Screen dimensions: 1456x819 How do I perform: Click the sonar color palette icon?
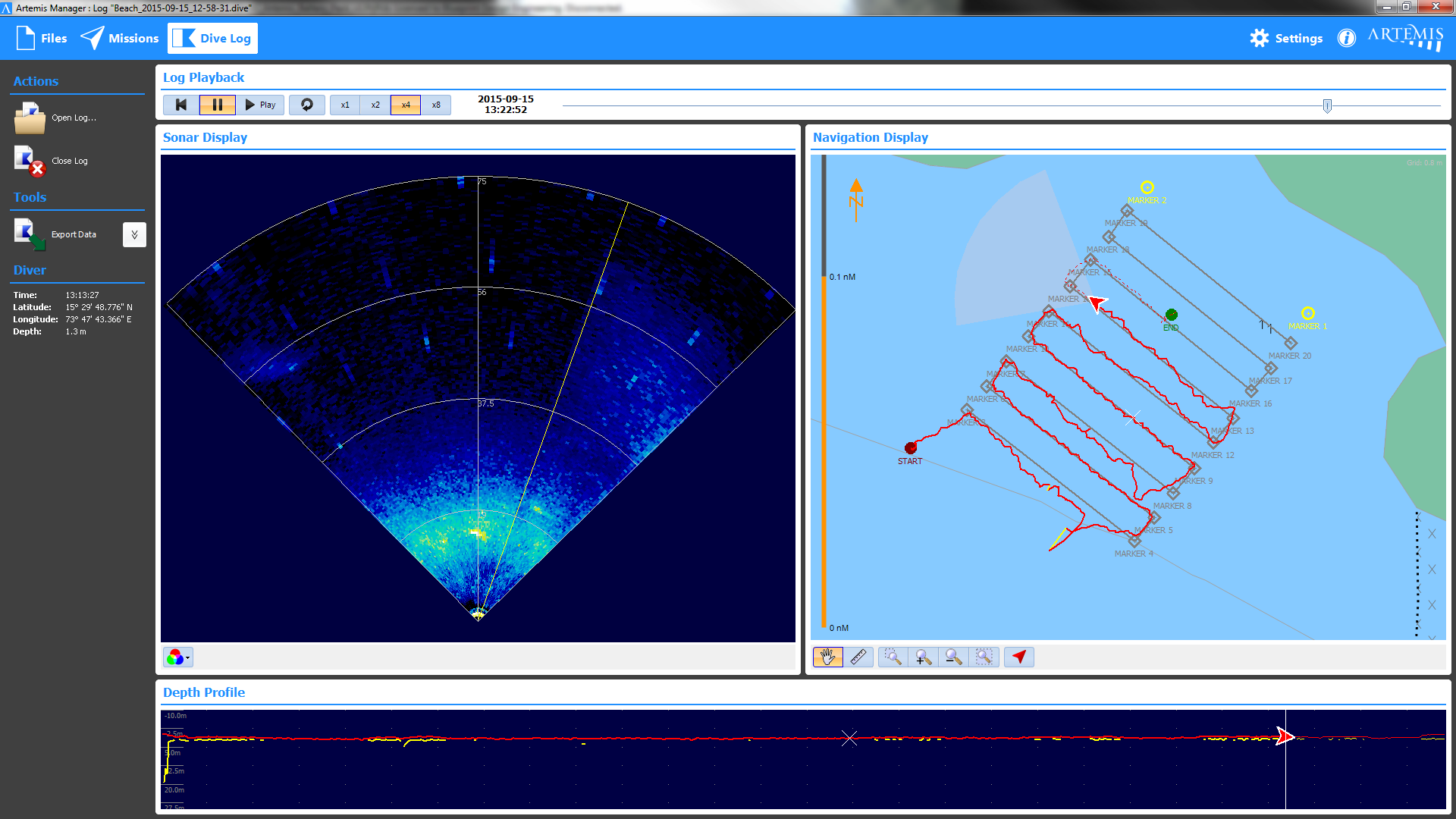click(178, 657)
